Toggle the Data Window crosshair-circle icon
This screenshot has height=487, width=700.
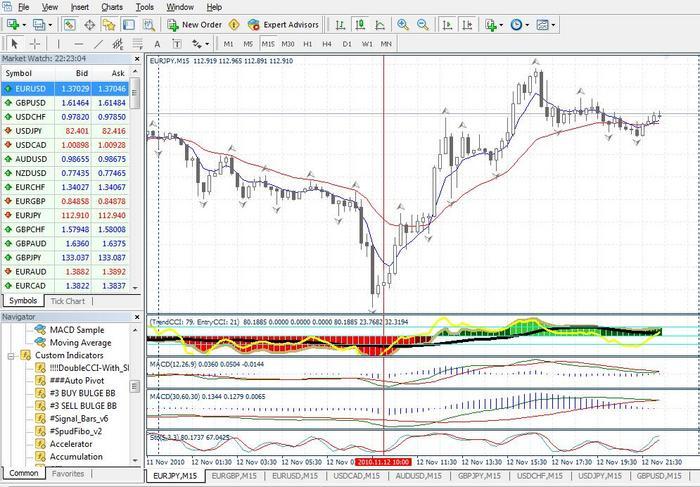[x=89, y=25]
